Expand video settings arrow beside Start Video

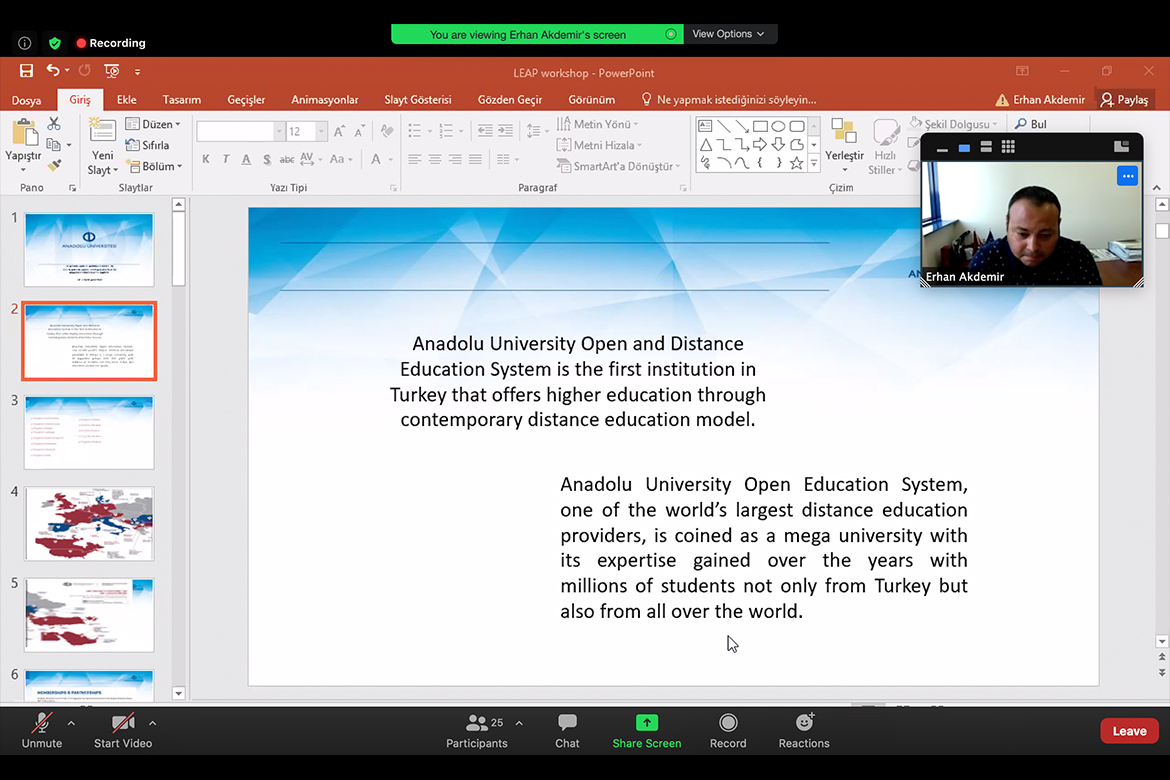coord(152,723)
